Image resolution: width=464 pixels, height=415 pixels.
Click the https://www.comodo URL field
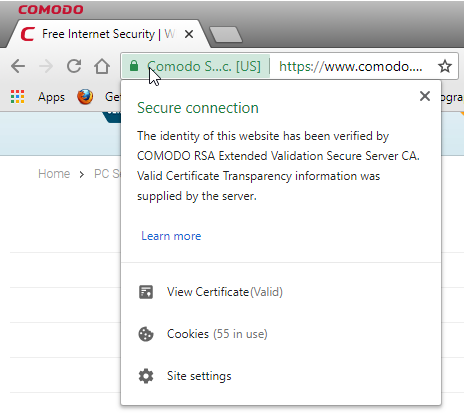351,66
